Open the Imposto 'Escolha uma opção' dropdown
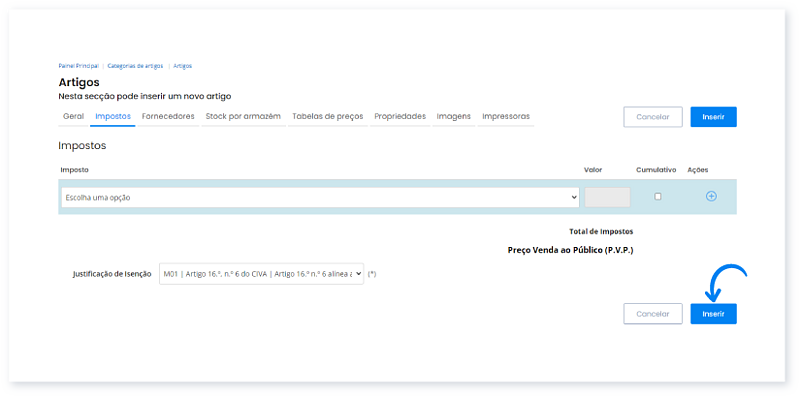Viewport: 800px width, 397px height. [x=320, y=197]
